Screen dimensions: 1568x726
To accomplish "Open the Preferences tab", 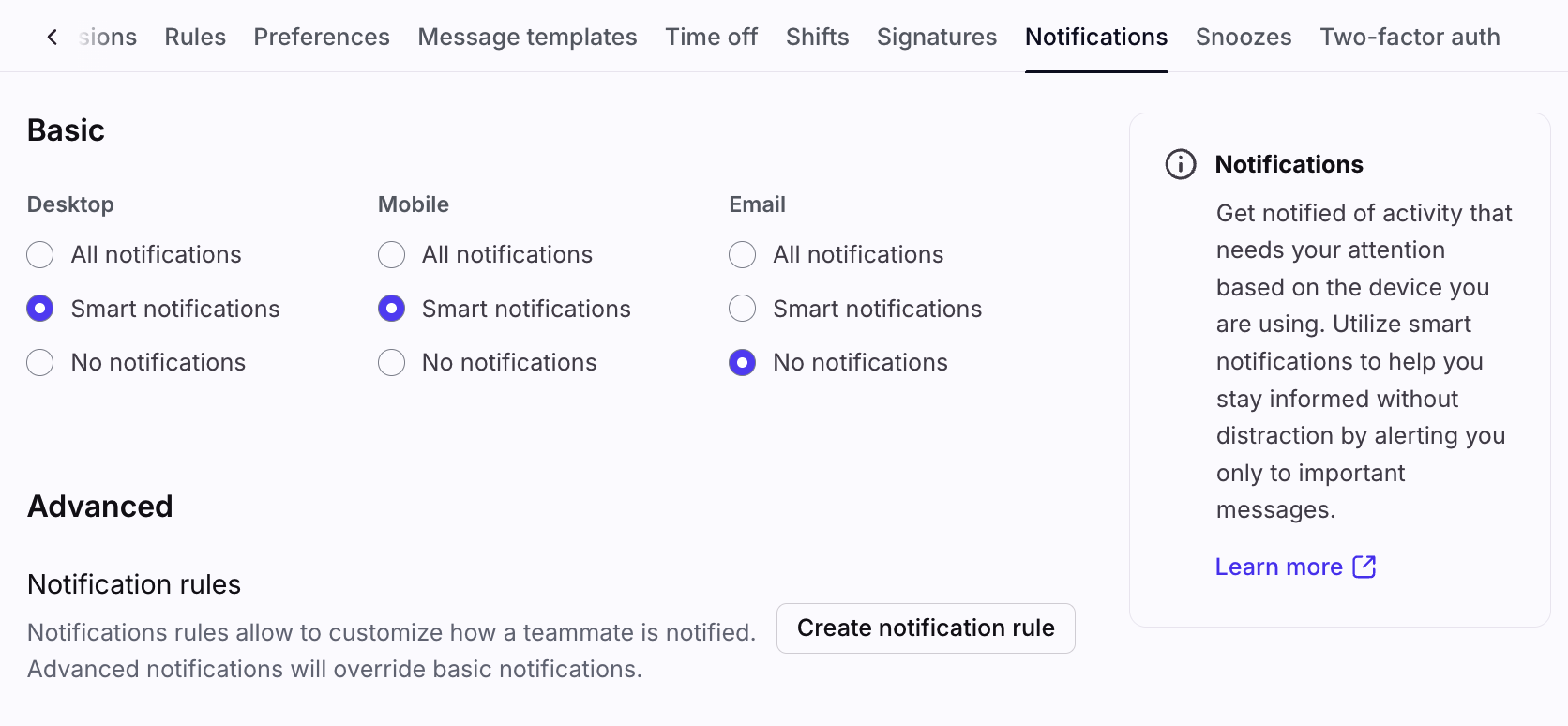I will point(322,37).
